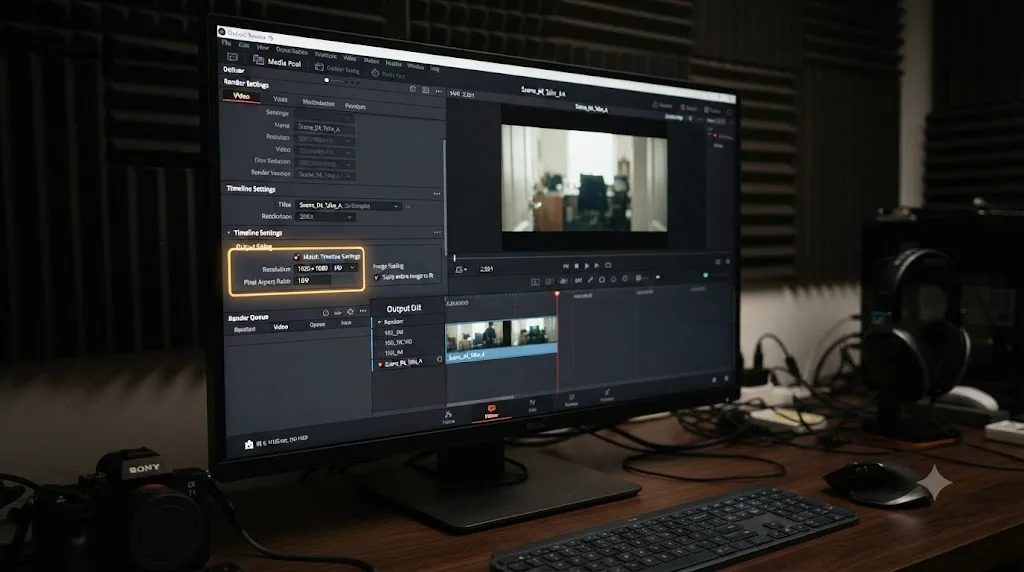Click the circular icon in Render Settings header
The height and width of the screenshot is (572, 1024).
[x=413, y=89]
